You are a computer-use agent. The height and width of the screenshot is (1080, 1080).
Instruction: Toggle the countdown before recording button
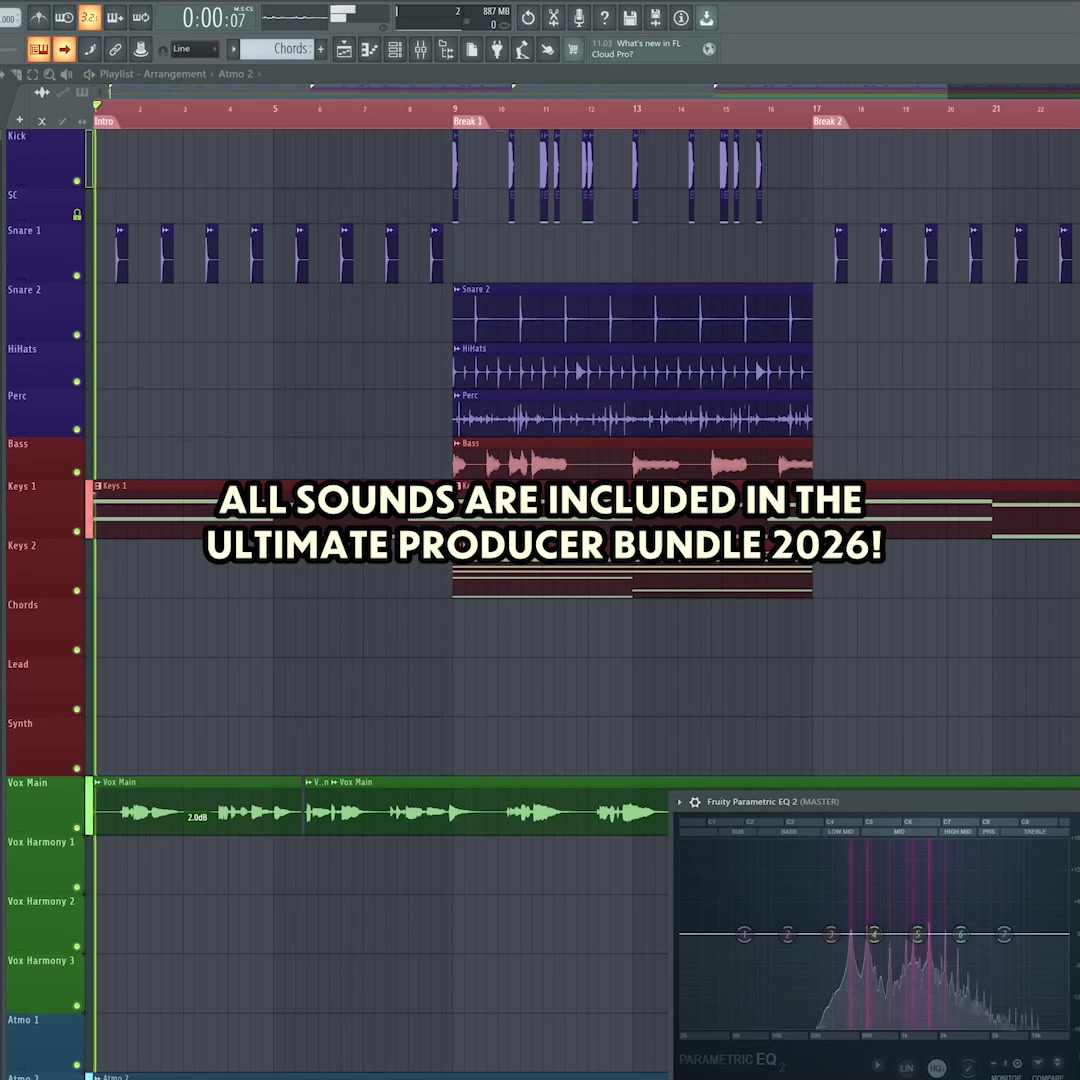click(x=90, y=17)
